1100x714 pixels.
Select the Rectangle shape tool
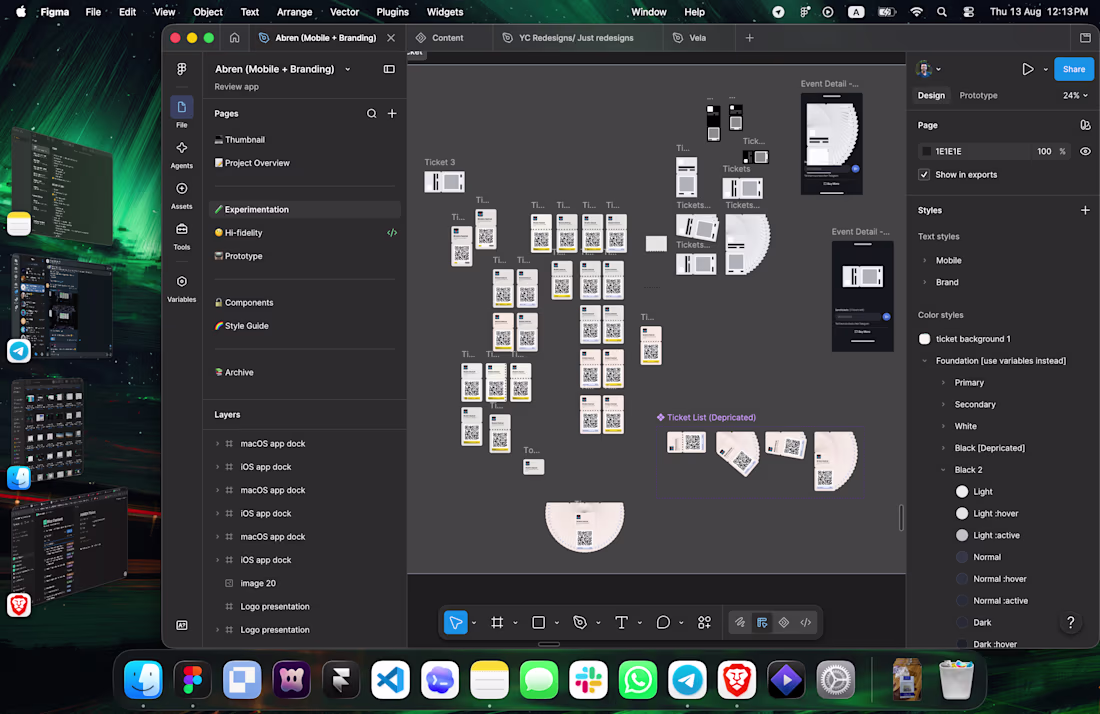click(x=538, y=622)
